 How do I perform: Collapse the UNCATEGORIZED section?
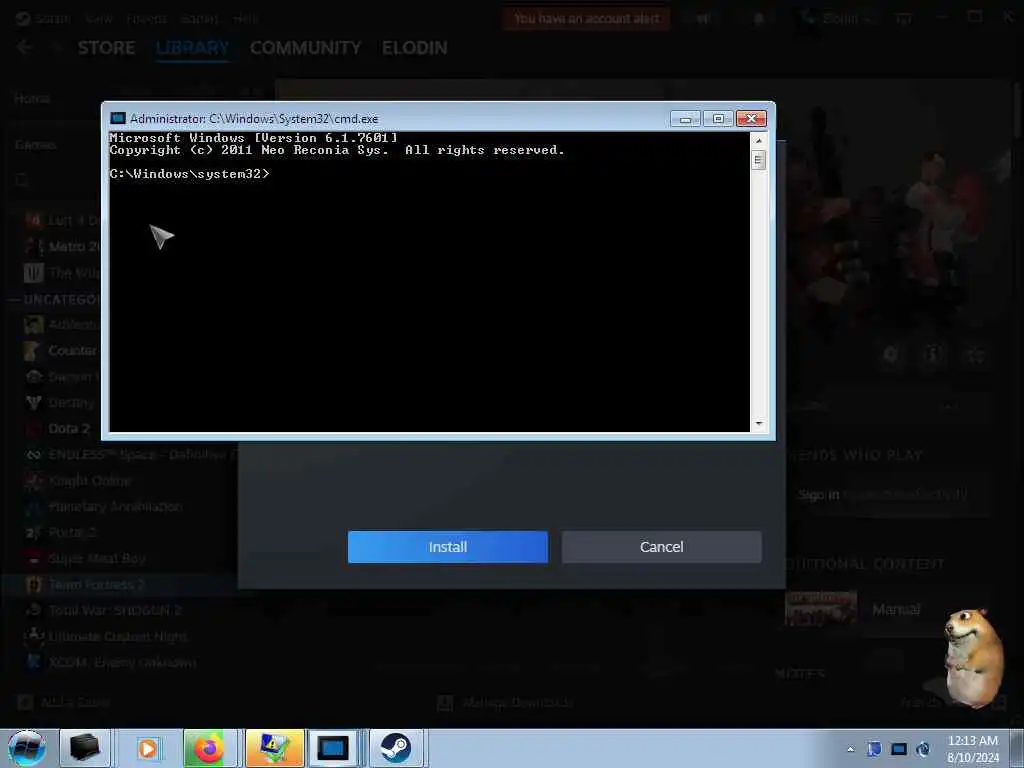(x=14, y=300)
